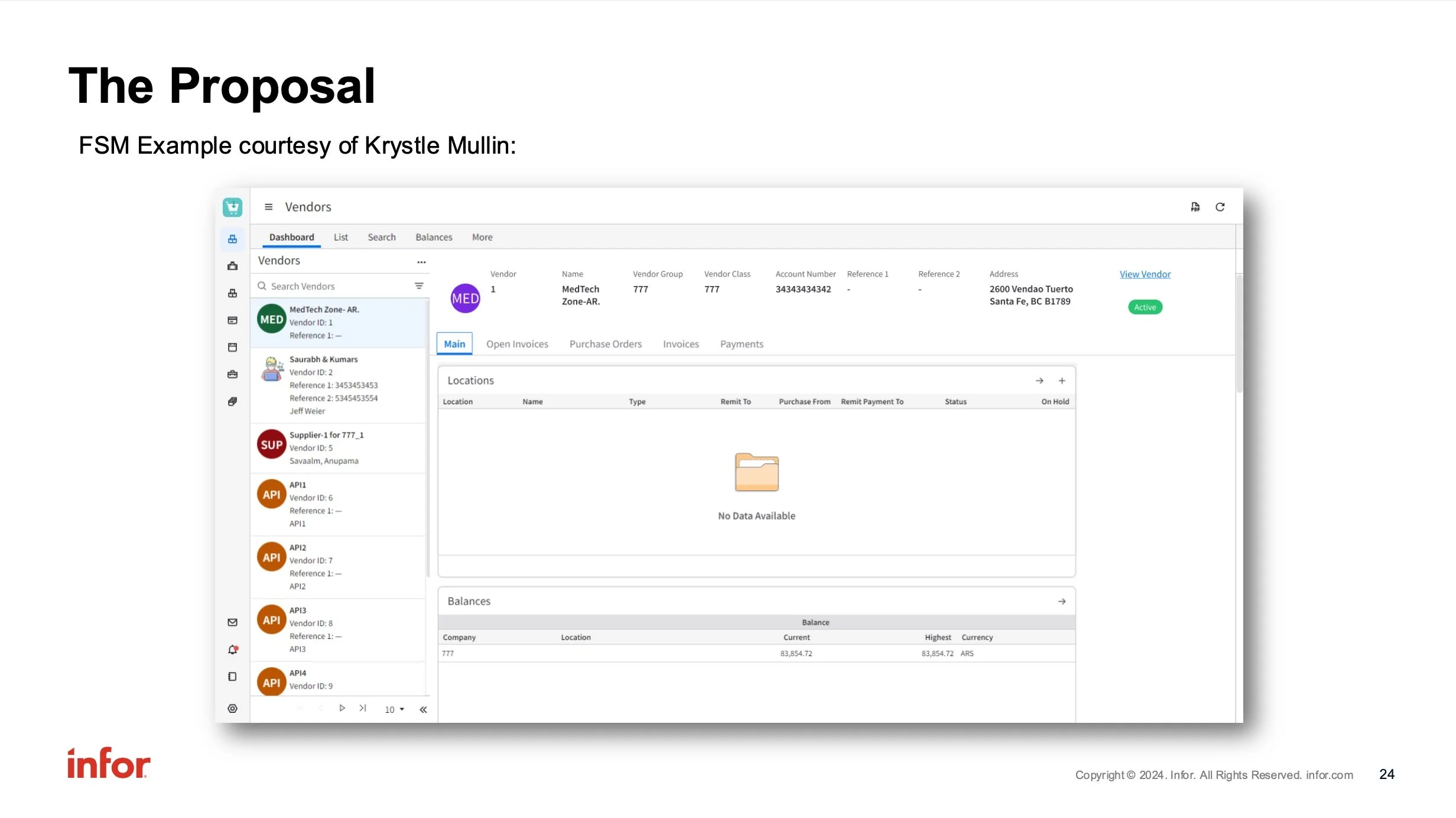Open the page size 10 dropdown

coord(394,709)
